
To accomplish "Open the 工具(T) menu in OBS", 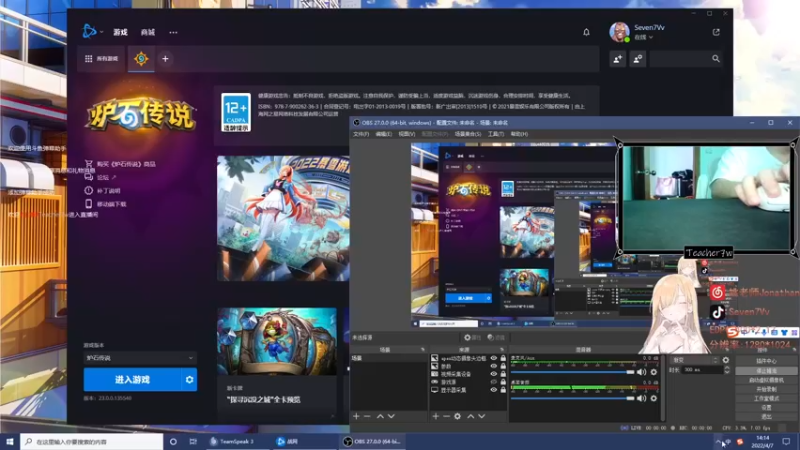I will (495, 134).
